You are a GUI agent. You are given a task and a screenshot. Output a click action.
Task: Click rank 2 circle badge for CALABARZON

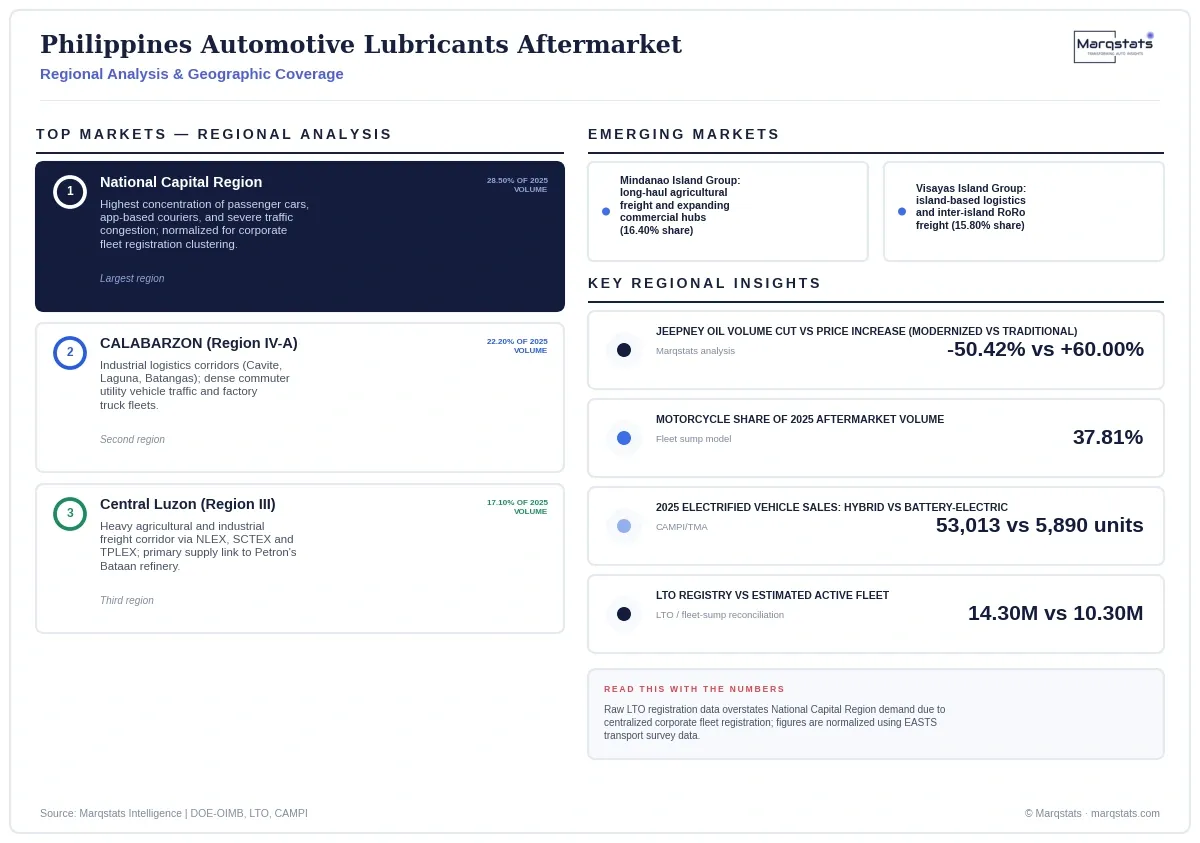[x=70, y=352]
